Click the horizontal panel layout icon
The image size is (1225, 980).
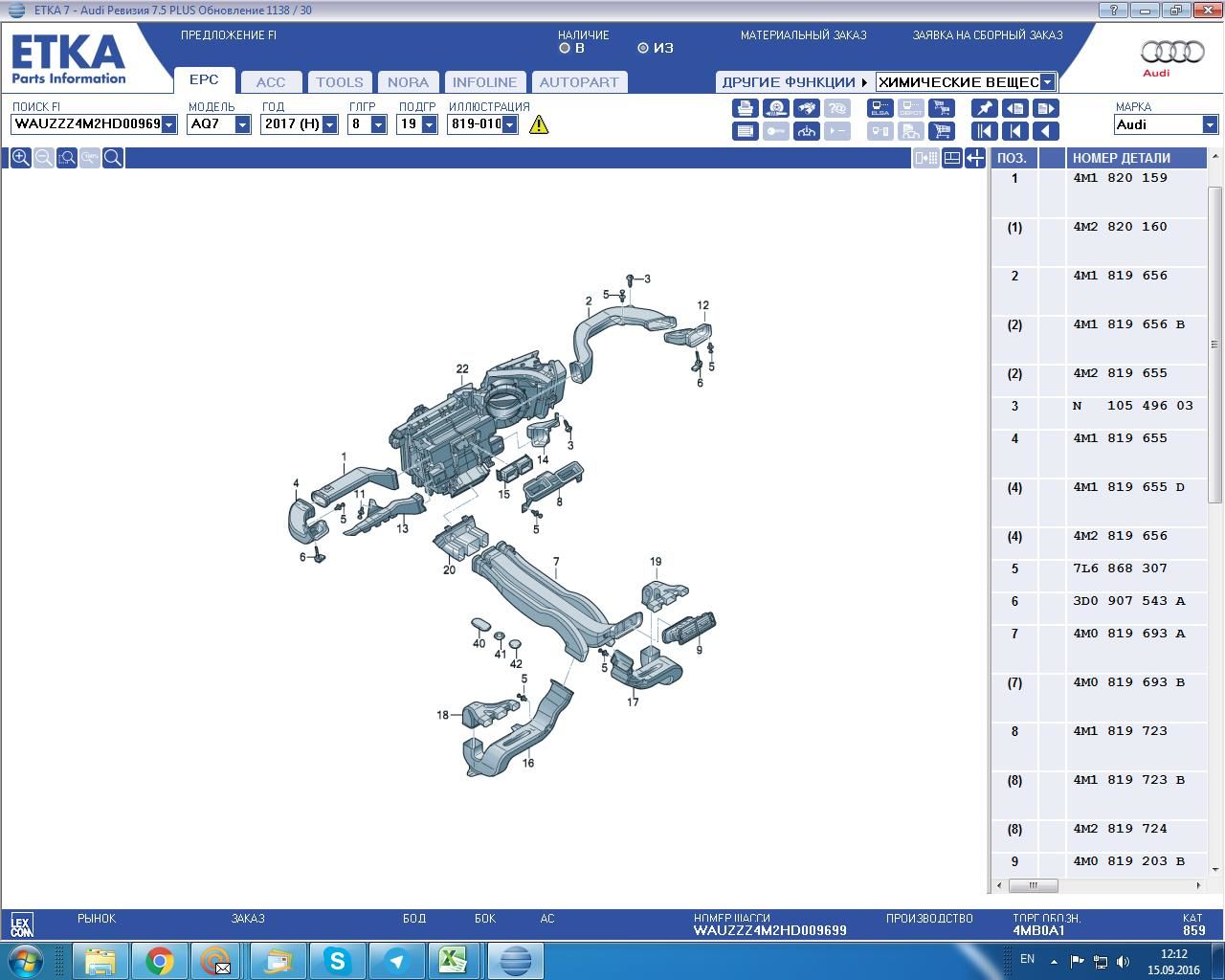[952, 158]
